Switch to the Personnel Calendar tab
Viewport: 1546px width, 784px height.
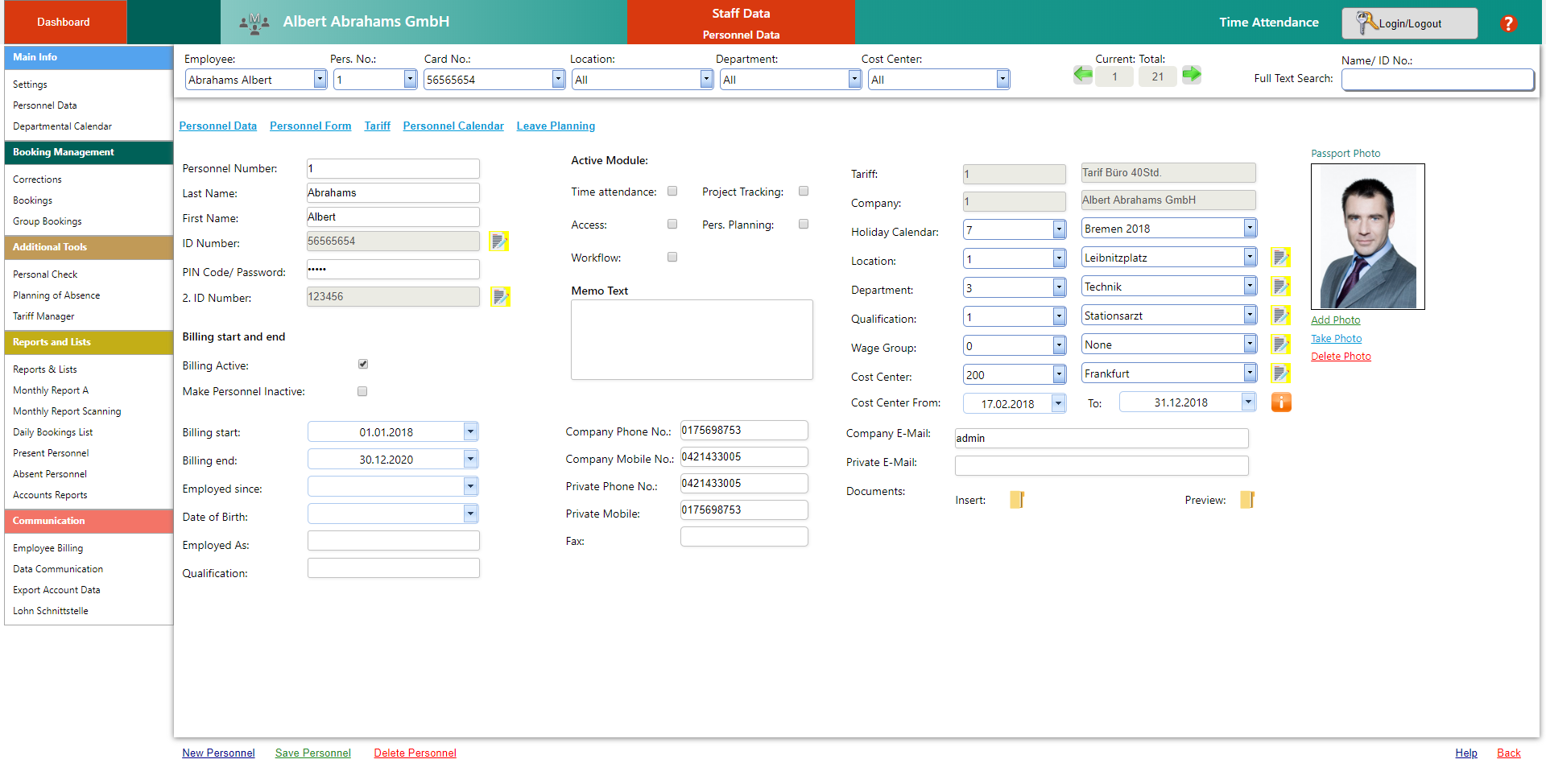pyautogui.click(x=453, y=126)
